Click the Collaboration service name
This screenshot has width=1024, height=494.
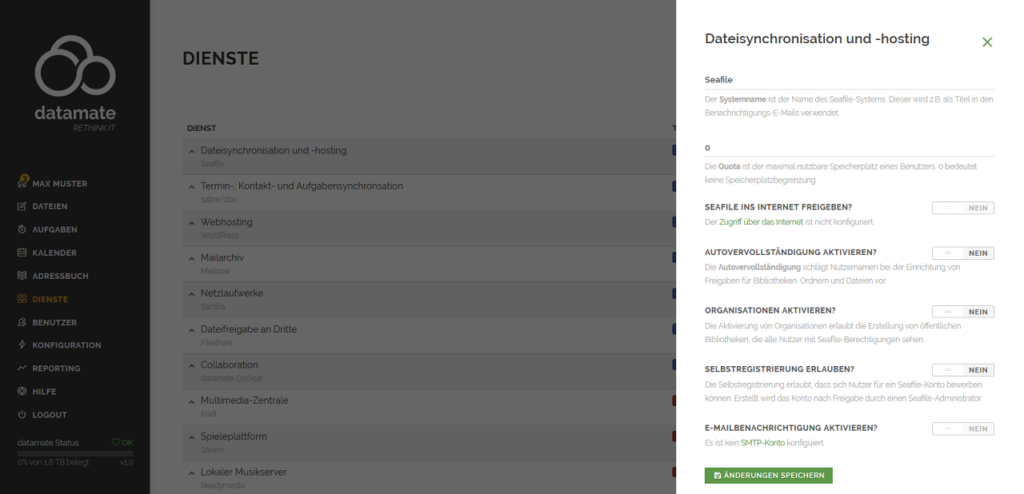(229, 365)
